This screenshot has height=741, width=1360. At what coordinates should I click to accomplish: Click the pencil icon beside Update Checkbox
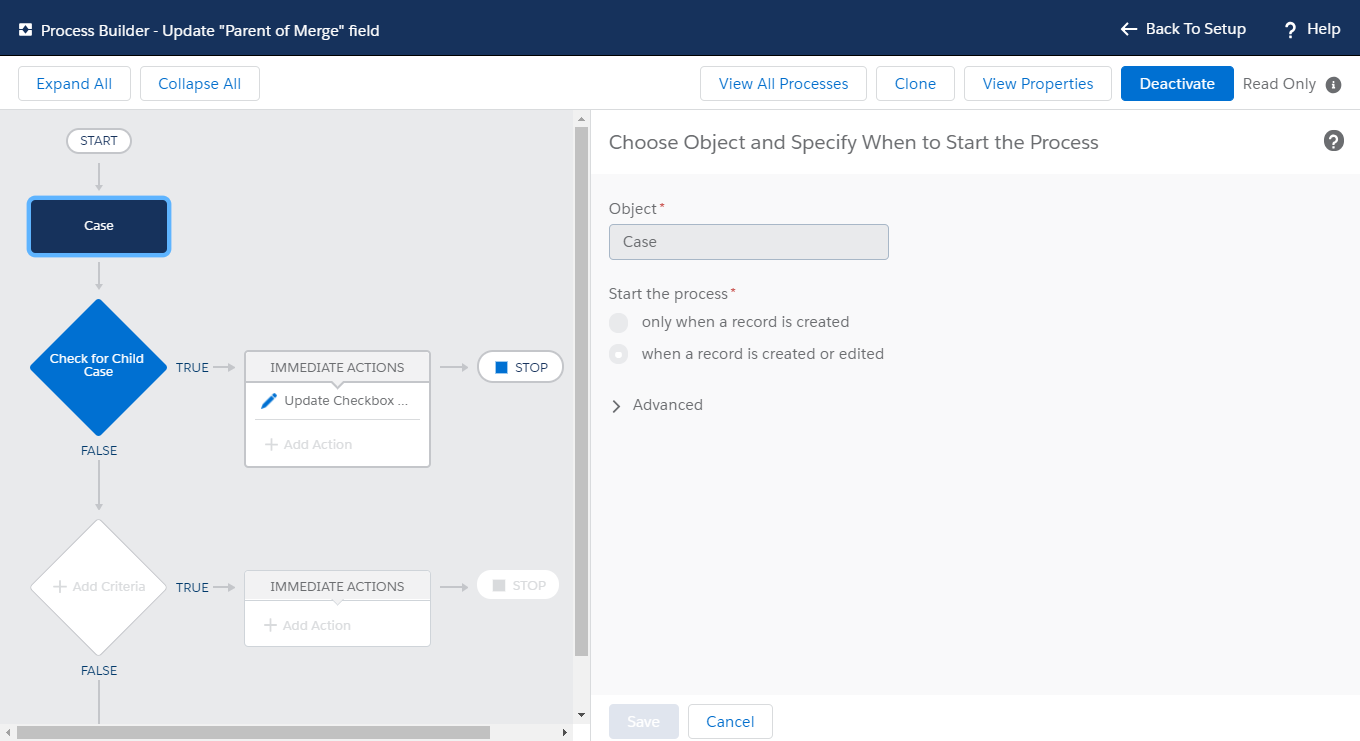269,401
